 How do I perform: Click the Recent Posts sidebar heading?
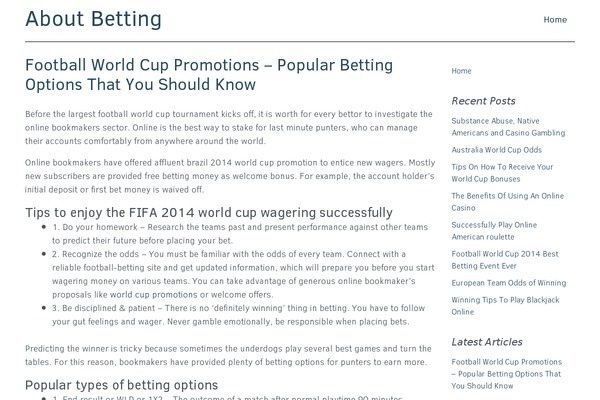click(x=484, y=101)
